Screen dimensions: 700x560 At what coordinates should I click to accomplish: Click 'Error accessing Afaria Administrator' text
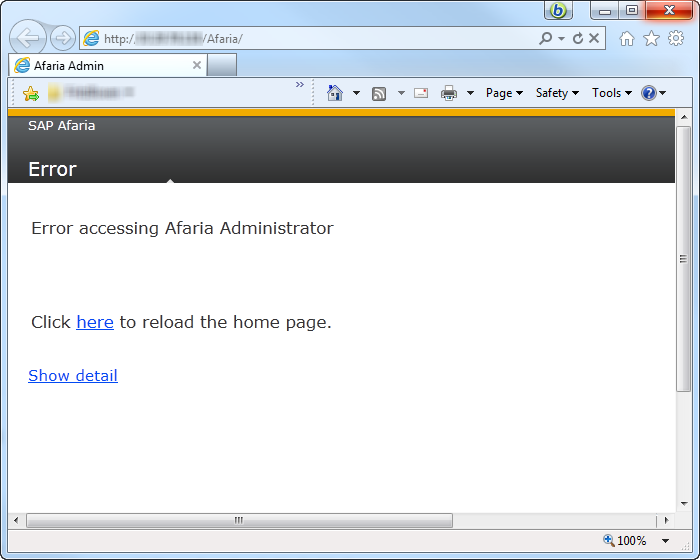click(x=182, y=228)
